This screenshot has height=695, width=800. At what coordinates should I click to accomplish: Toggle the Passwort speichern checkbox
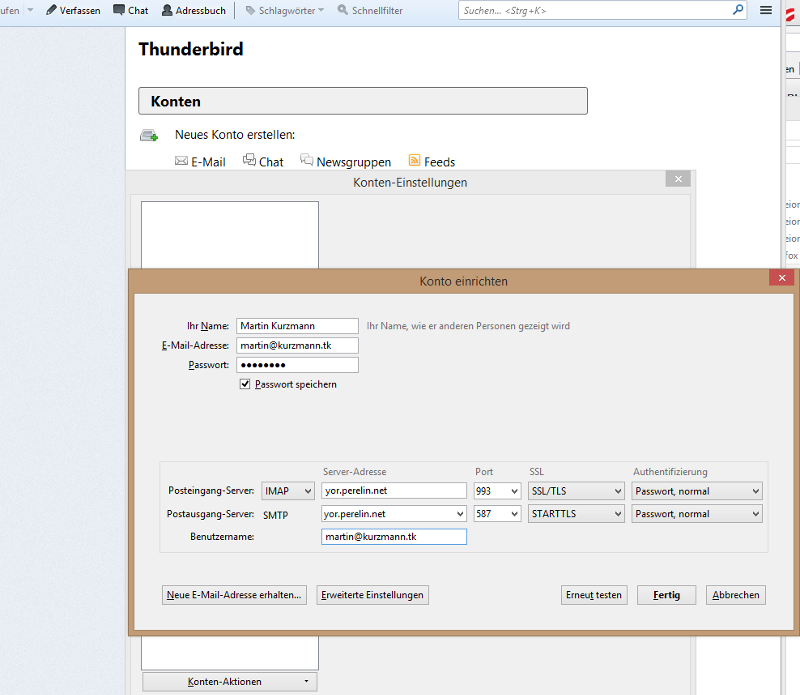click(245, 384)
